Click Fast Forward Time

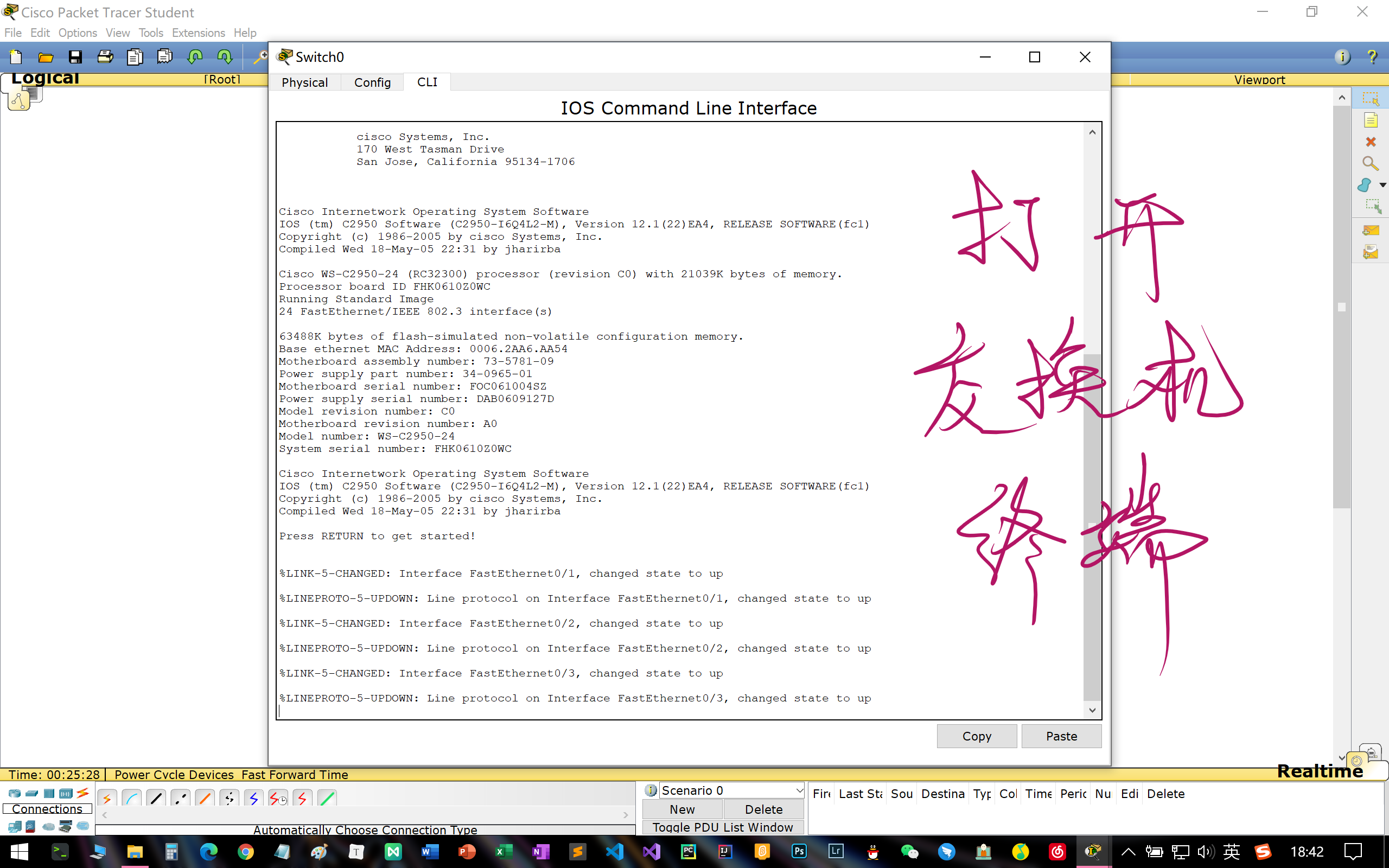(x=295, y=775)
